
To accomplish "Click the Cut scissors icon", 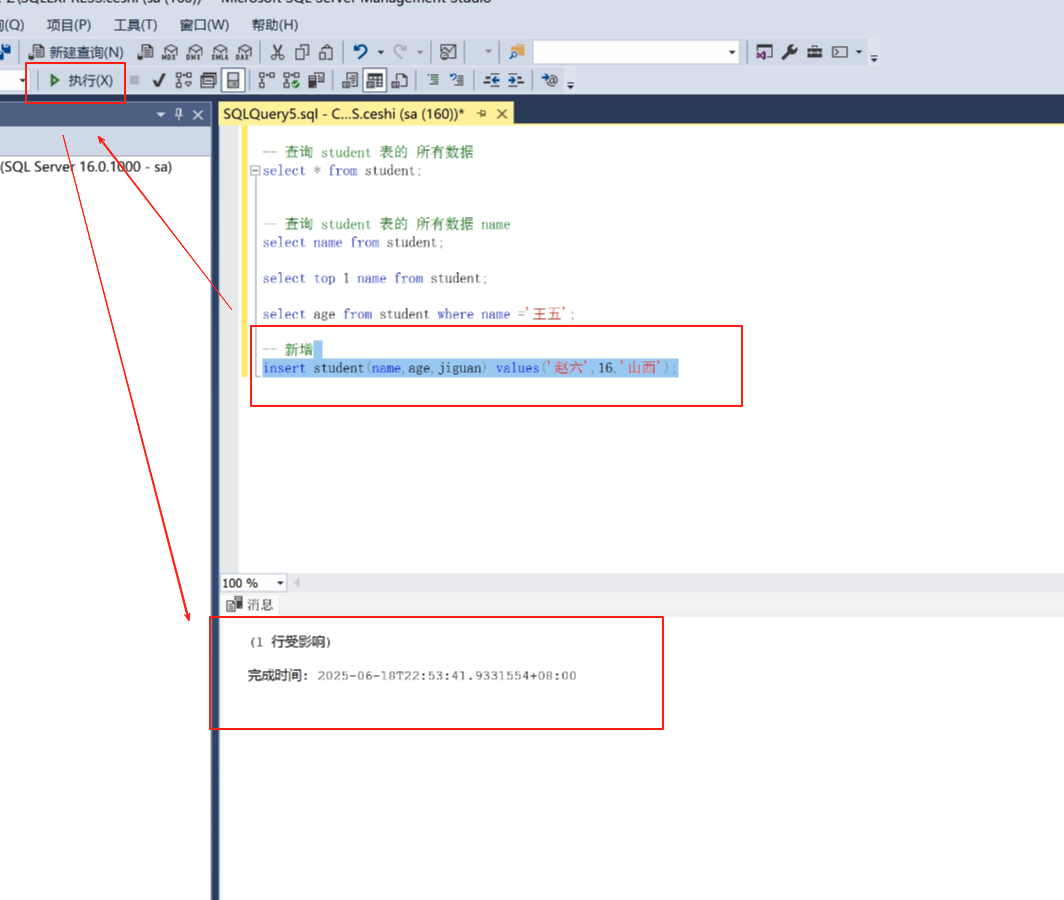I will click(x=278, y=52).
